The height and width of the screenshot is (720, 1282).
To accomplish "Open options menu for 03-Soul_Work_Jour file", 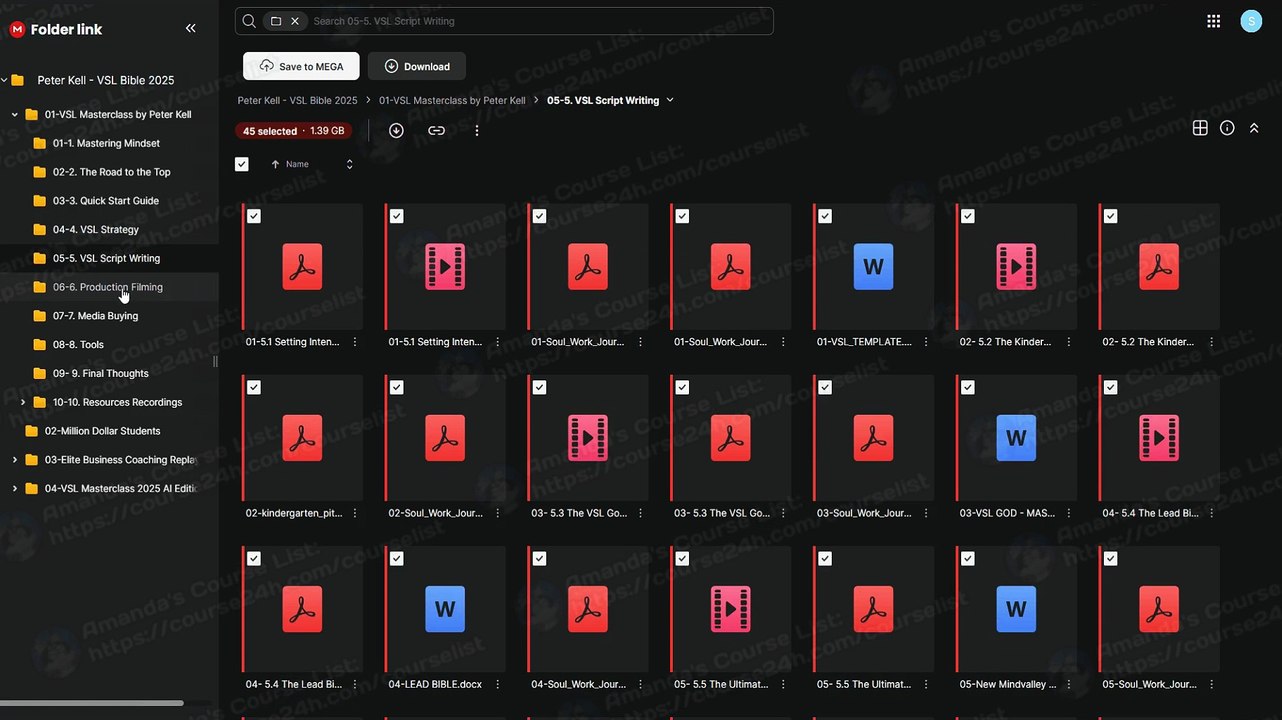I will click(926, 513).
